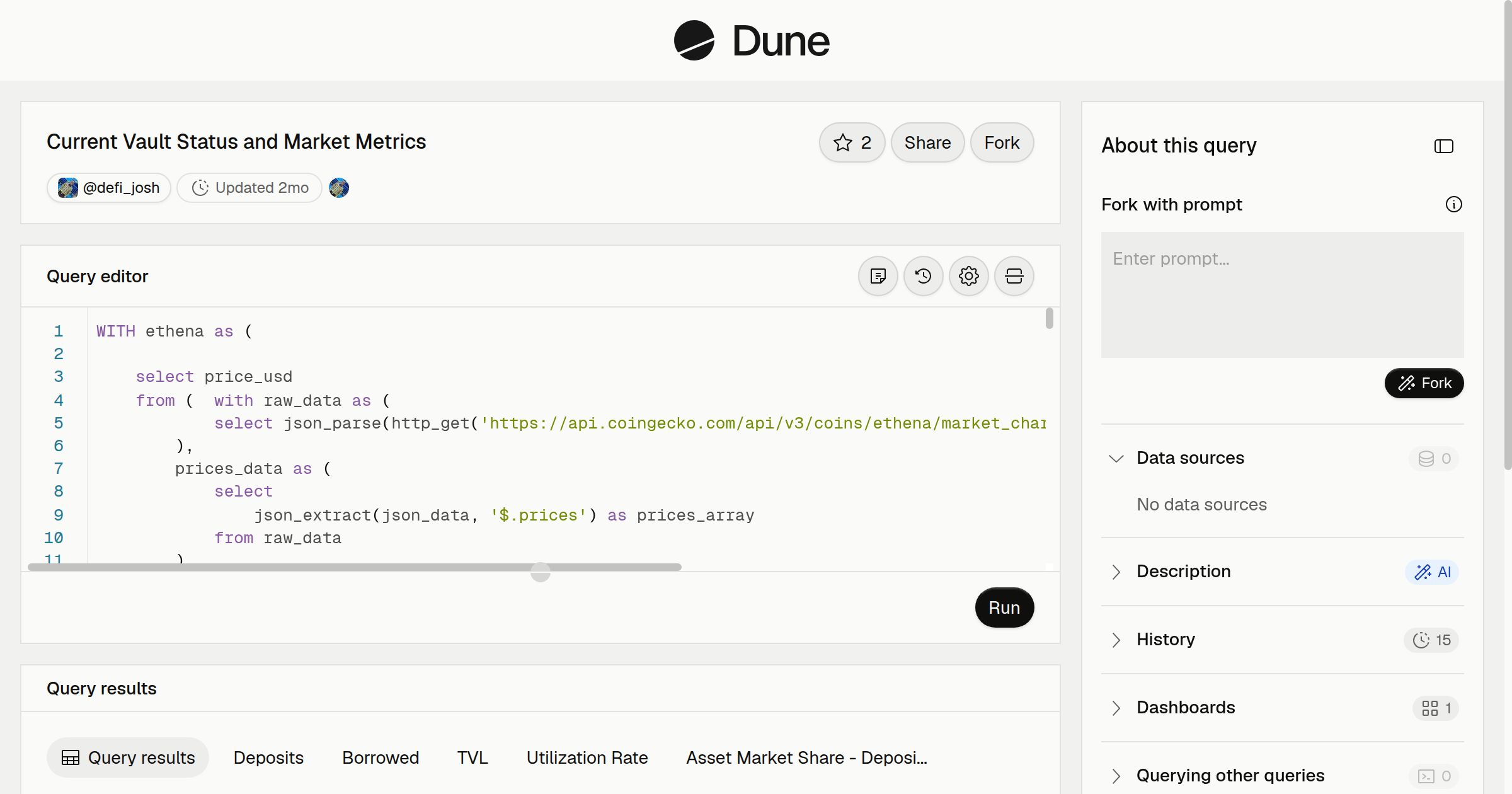Open the query notes icon in editor toolbar
The image size is (1512, 794).
tap(878, 276)
